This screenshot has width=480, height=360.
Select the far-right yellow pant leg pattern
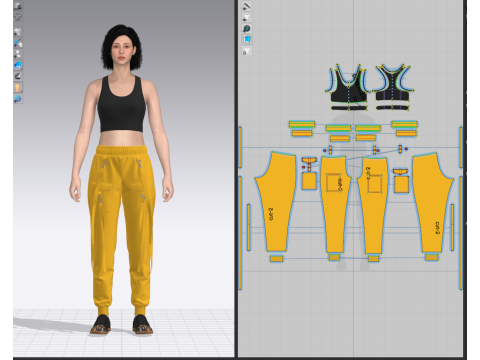pyautogui.click(x=432, y=203)
